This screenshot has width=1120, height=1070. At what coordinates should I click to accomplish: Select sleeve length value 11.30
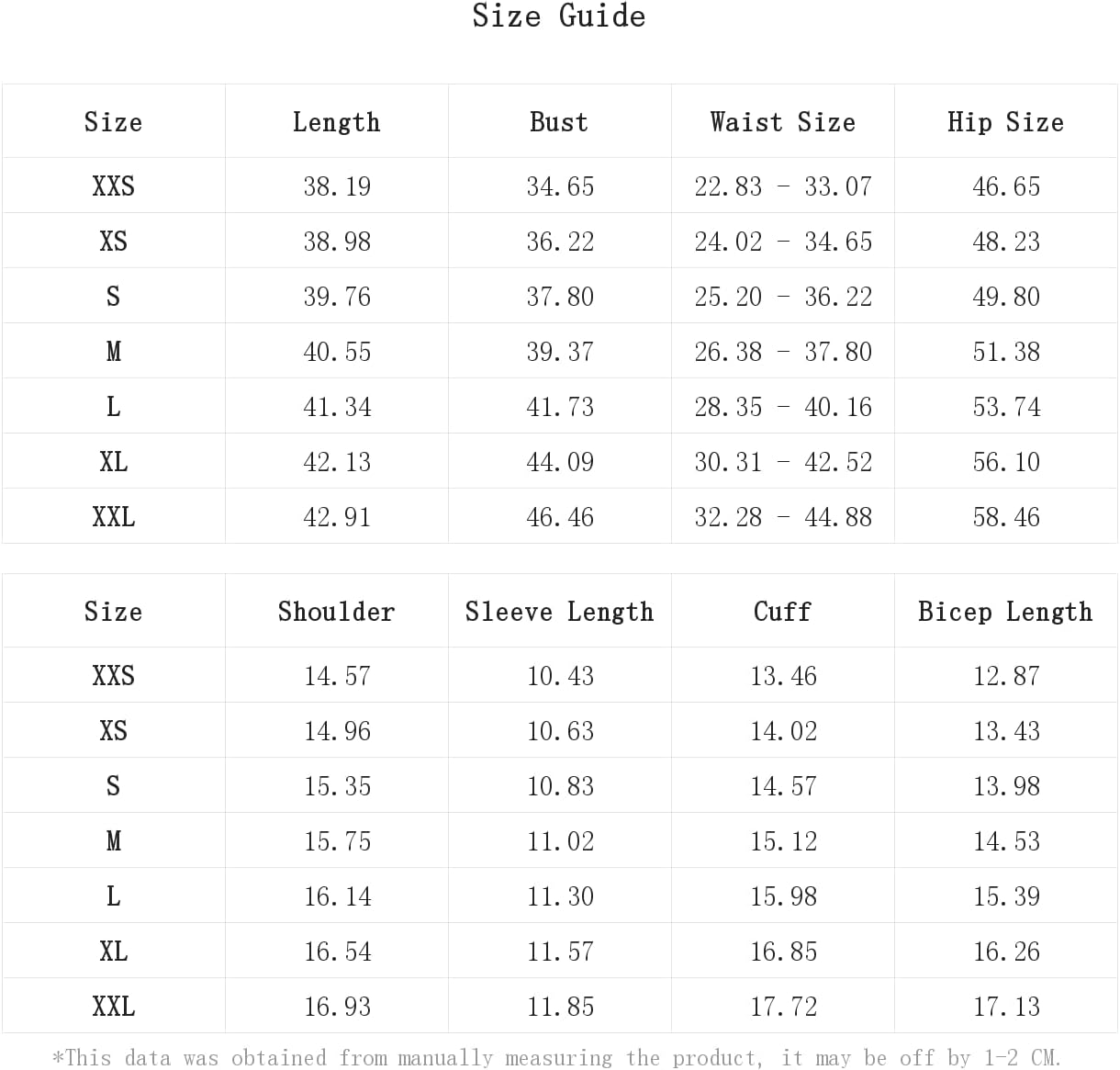(560, 896)
